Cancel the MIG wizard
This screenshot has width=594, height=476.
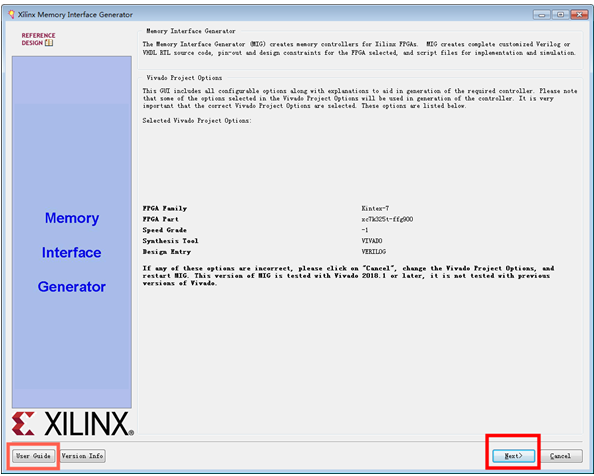point(560,456)
